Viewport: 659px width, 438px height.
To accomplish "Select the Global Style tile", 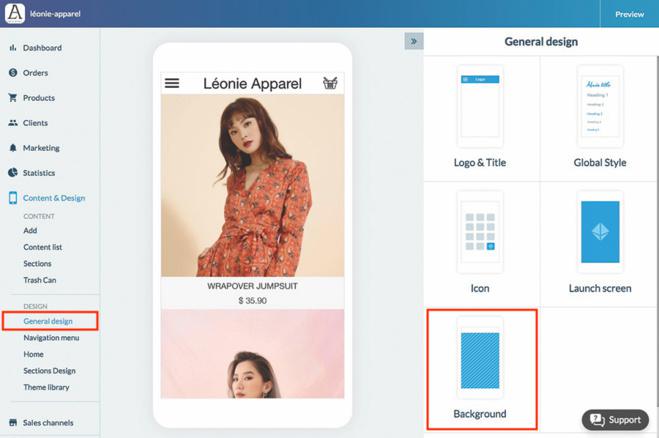I will (x=600, y=118).
